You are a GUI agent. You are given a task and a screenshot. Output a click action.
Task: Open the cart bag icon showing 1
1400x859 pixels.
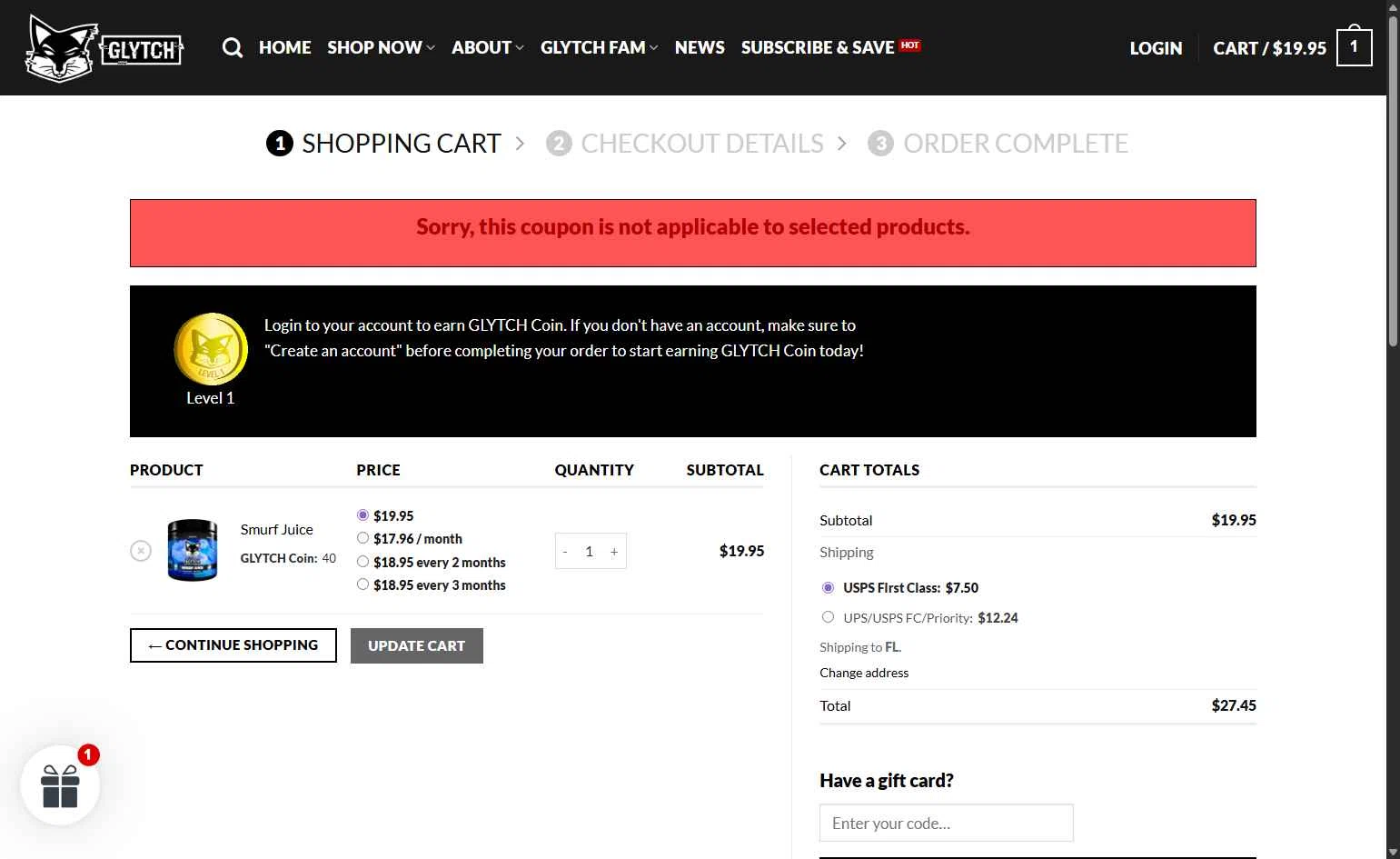click(x=1354, y=46)
